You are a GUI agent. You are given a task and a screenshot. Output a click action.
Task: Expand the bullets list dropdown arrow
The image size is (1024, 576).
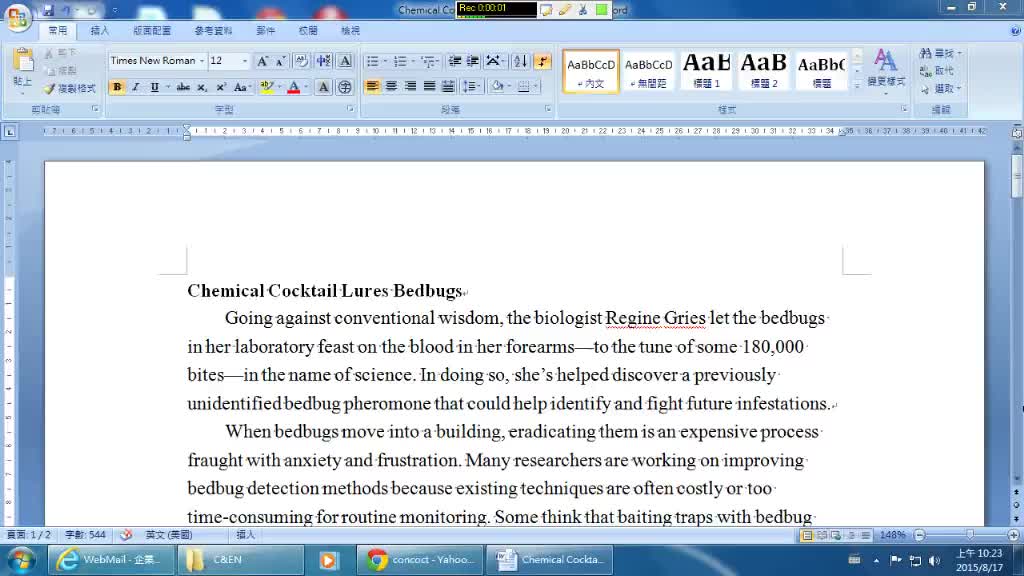click(385, 61)
